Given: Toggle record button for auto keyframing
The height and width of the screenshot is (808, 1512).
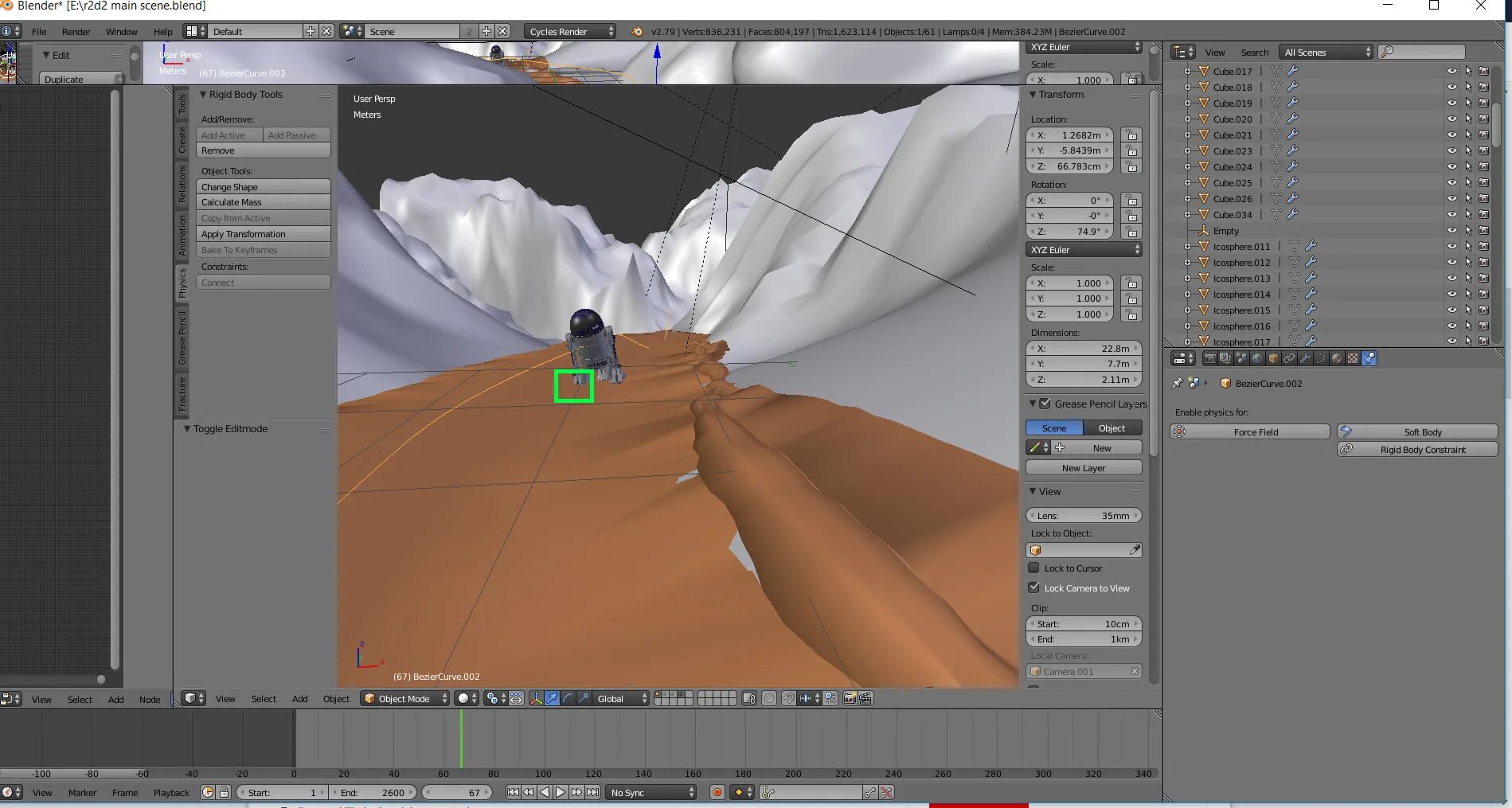Looking at the screenshot, I should point(716,792).
